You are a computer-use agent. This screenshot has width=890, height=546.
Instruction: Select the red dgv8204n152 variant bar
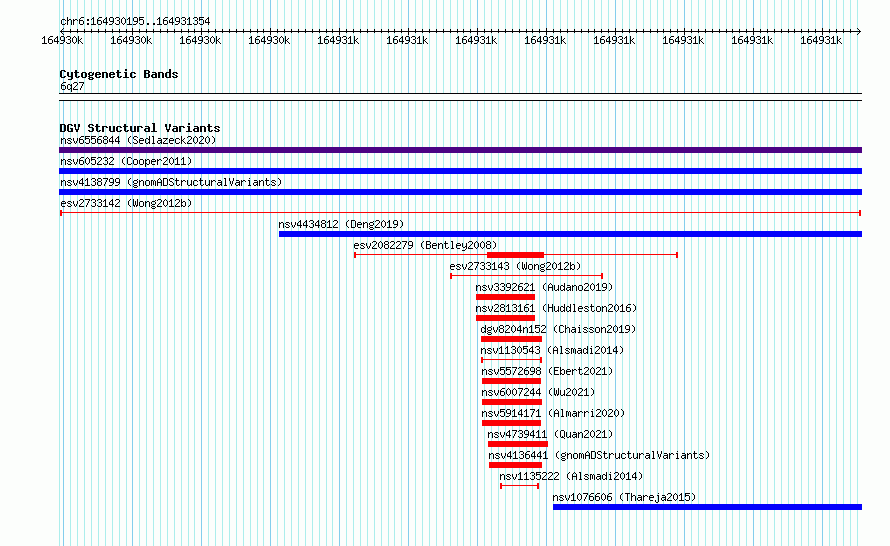click(511, 339)
